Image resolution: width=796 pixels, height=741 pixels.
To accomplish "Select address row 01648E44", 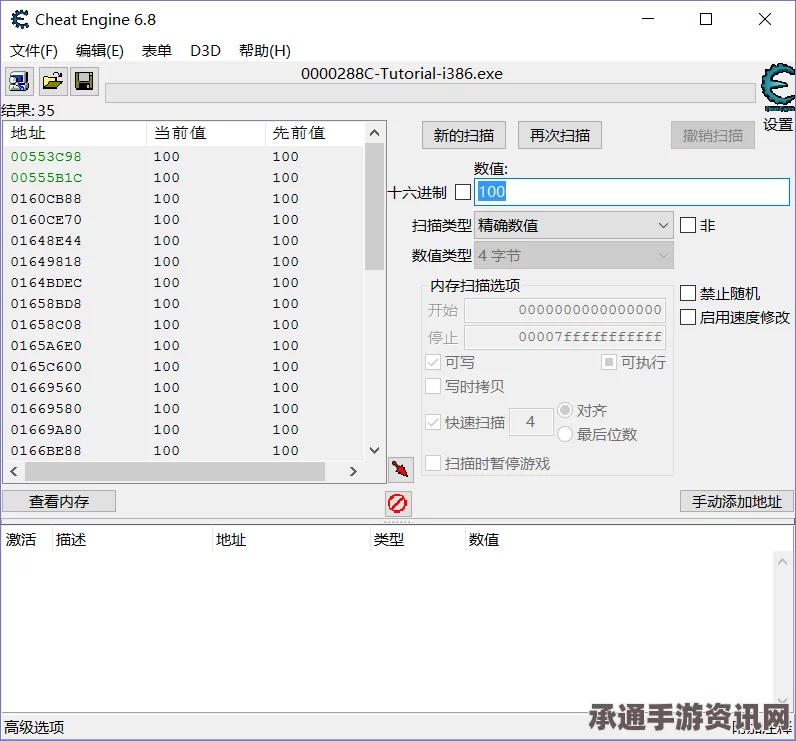I will 184,241.
